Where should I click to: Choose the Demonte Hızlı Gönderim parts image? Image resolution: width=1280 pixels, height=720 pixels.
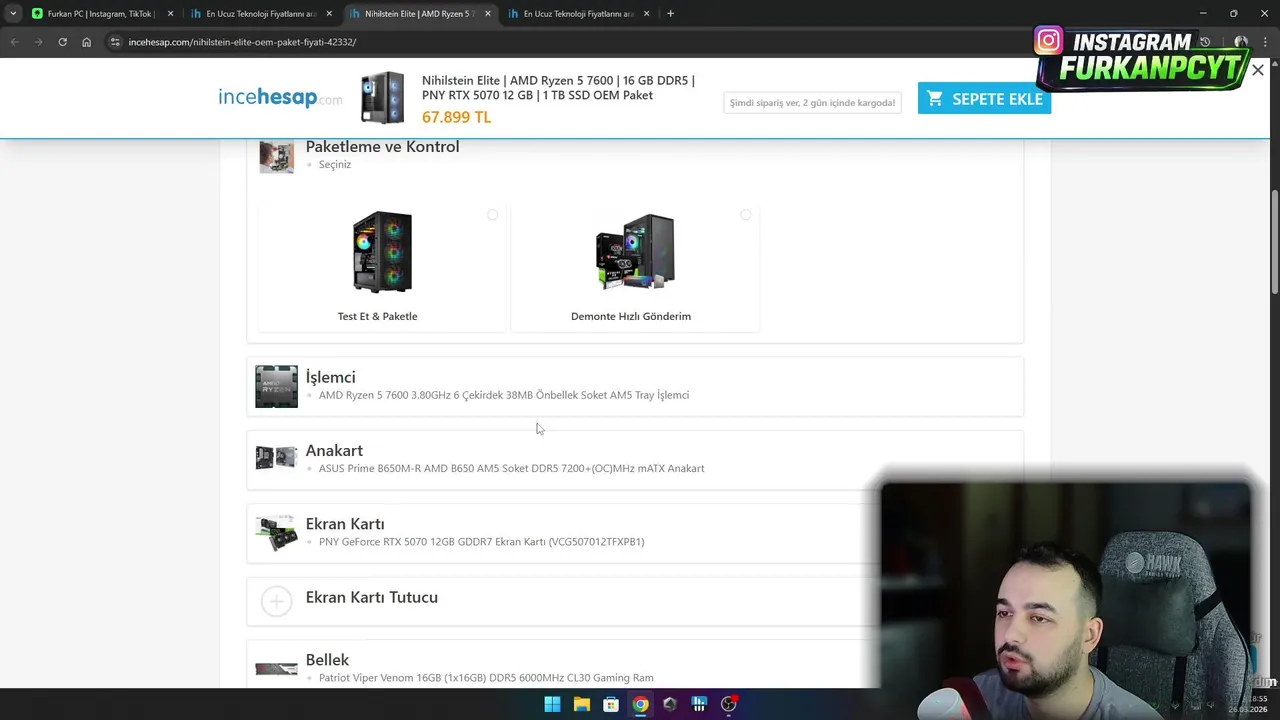click(635, 252)
